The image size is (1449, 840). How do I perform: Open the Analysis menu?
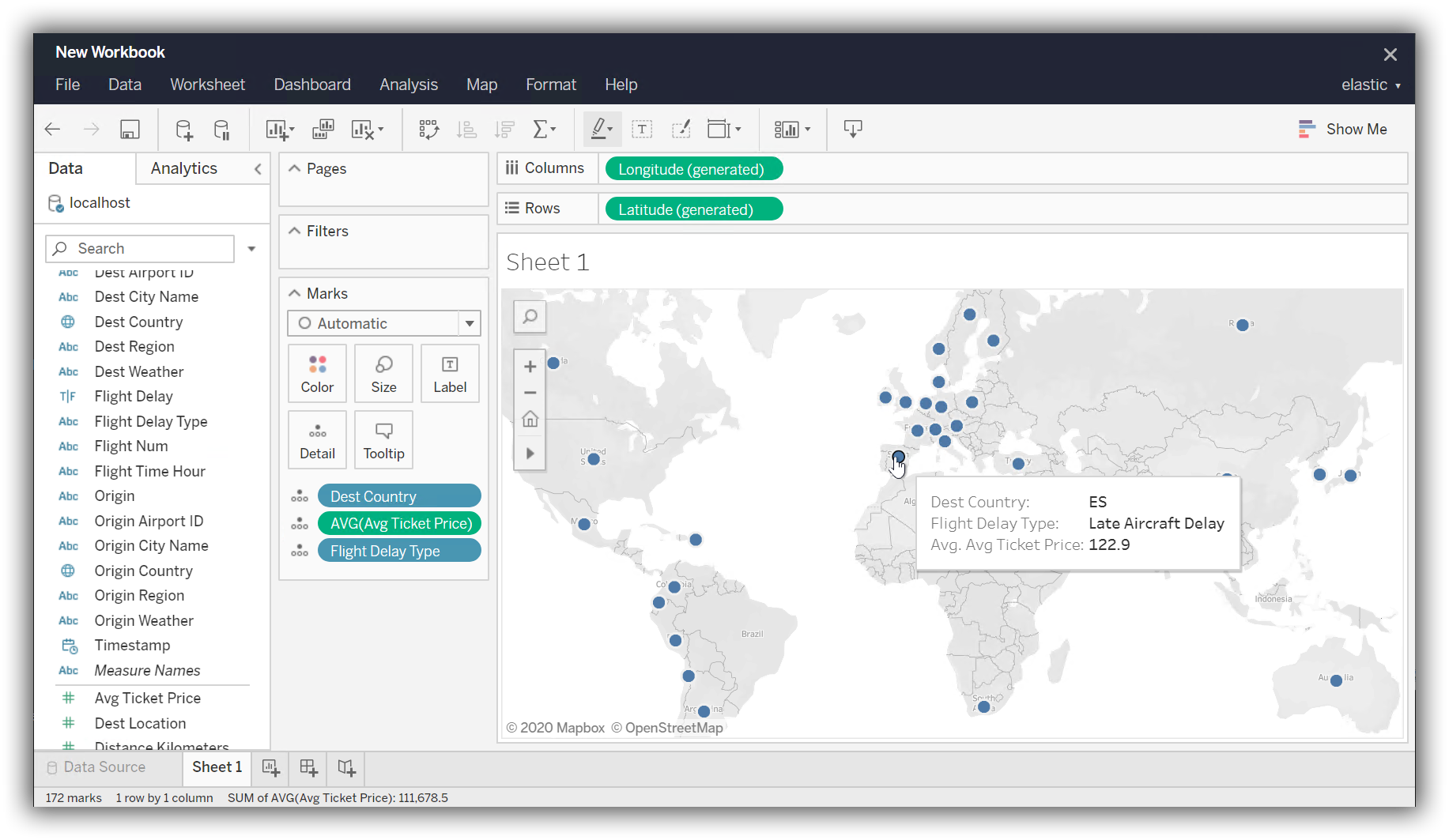tap(408, 85)
